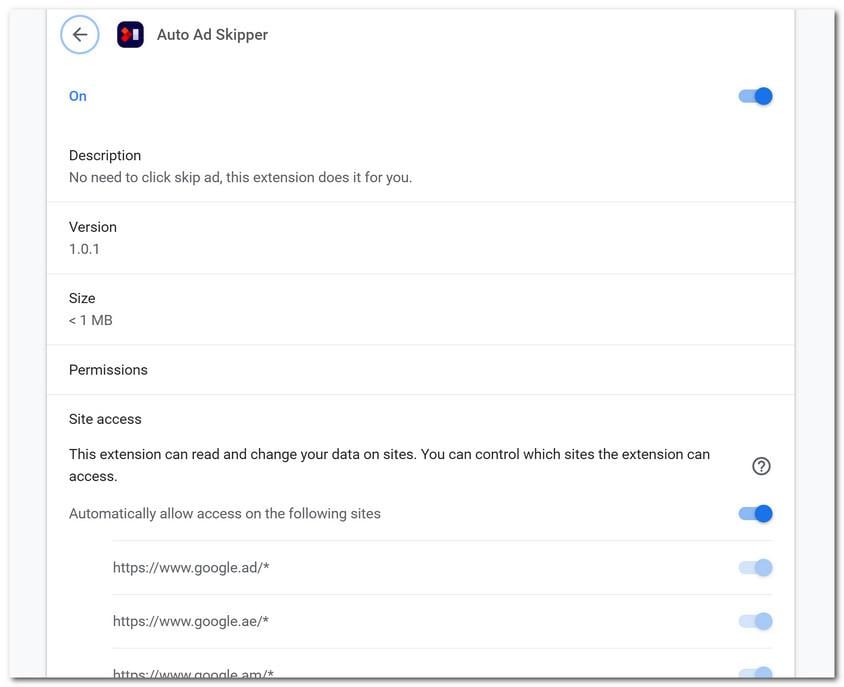Click the Site access heading

click(105, 419)
